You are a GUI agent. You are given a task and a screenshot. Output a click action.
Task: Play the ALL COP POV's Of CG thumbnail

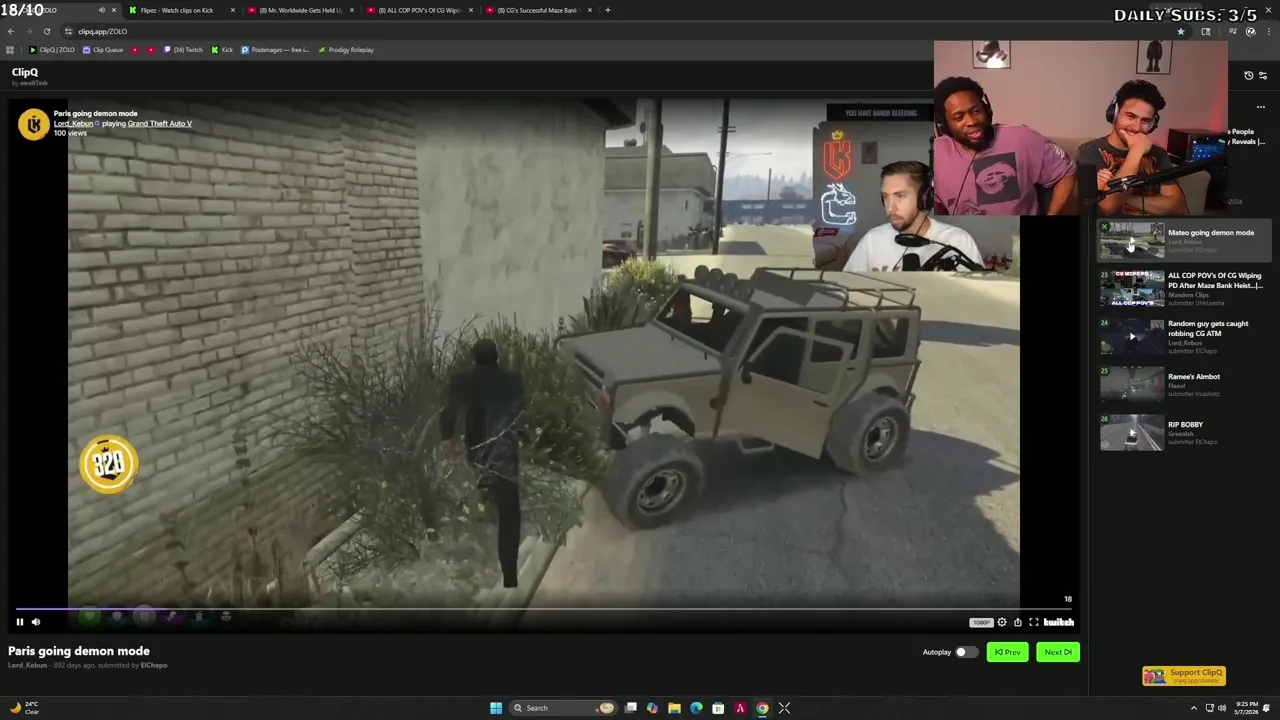click(1132, 288)
